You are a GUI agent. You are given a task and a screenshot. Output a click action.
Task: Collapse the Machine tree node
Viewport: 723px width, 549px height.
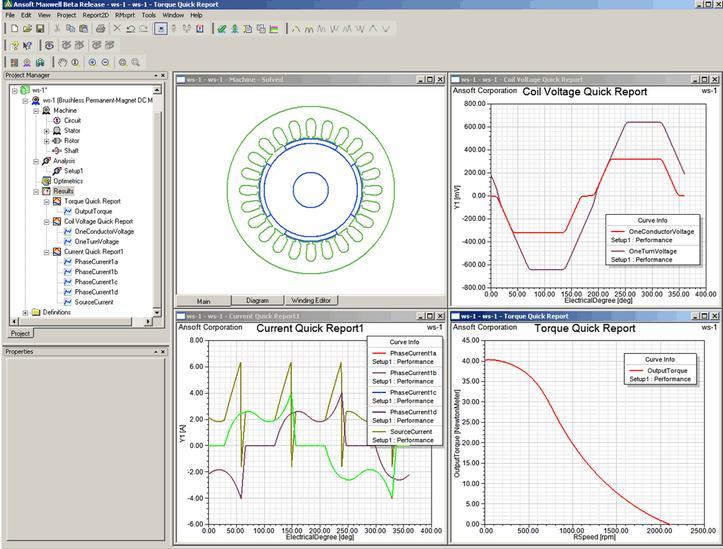pos(36,111)
